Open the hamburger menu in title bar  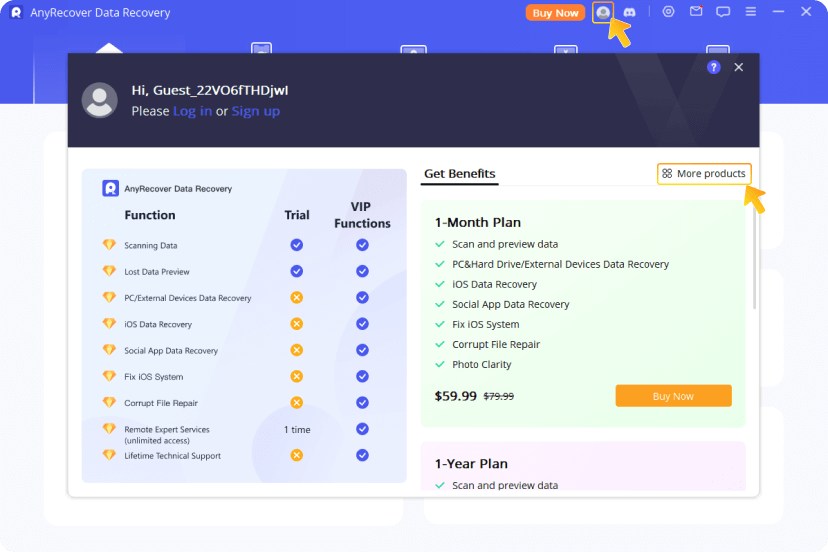[751, 12]
